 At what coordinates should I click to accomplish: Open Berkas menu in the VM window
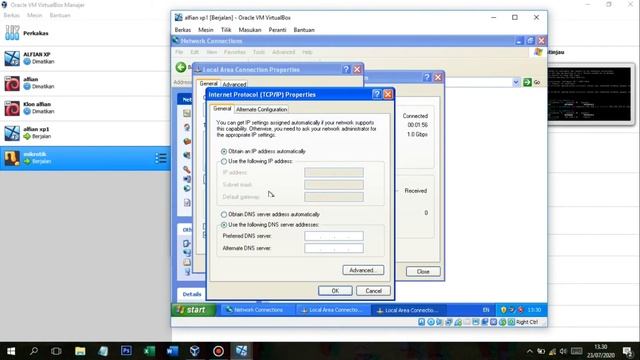pyautogui.click(x=182, y=30)
